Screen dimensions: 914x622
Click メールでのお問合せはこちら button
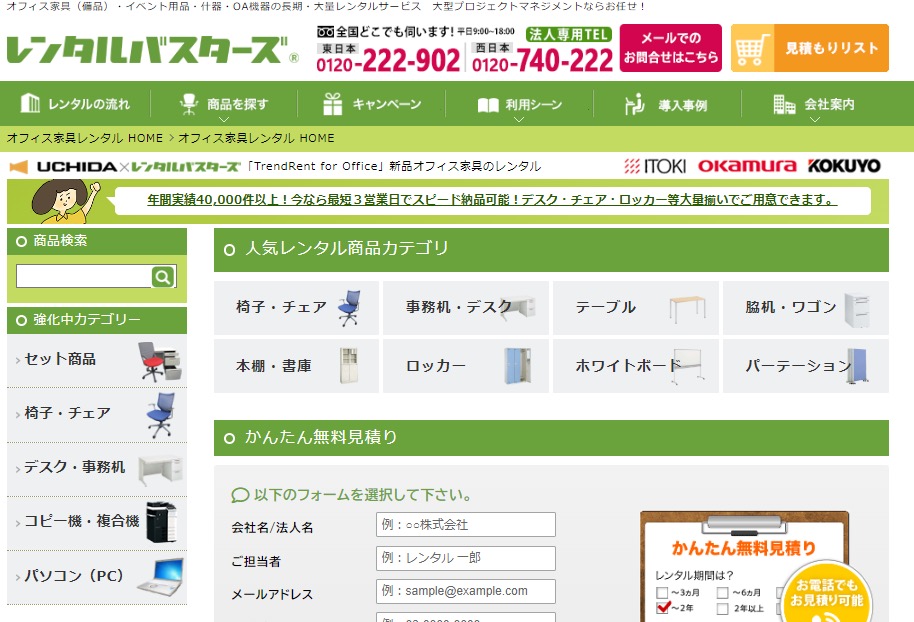(671, 48)
